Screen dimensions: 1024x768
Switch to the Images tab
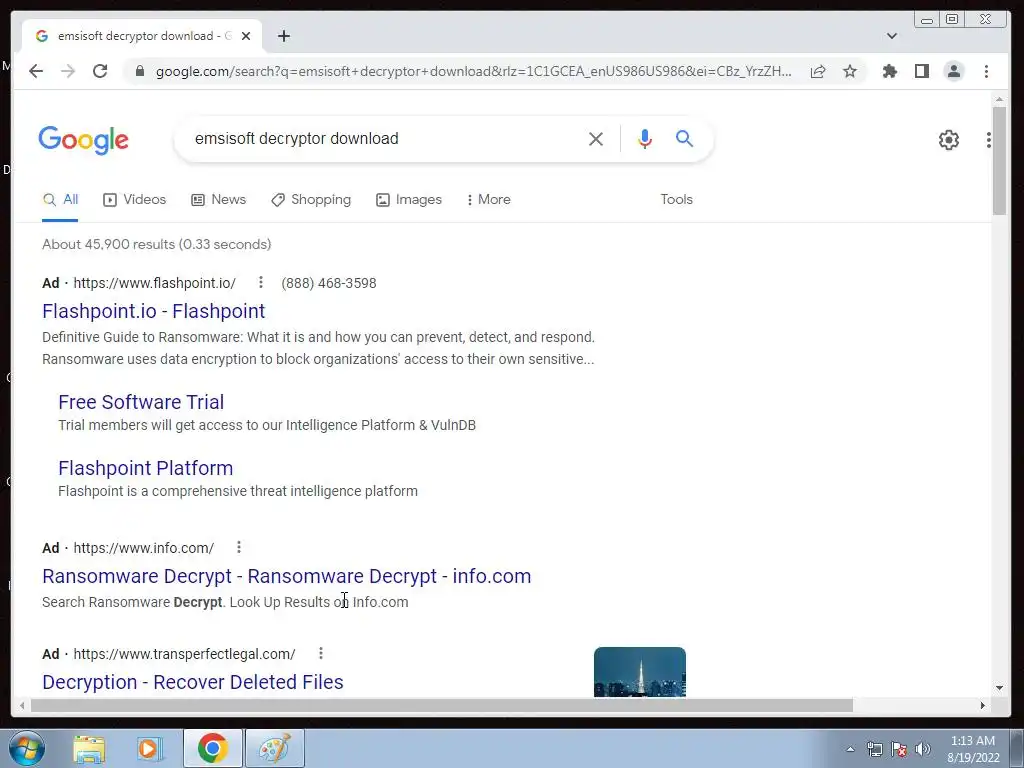[409, 200]
